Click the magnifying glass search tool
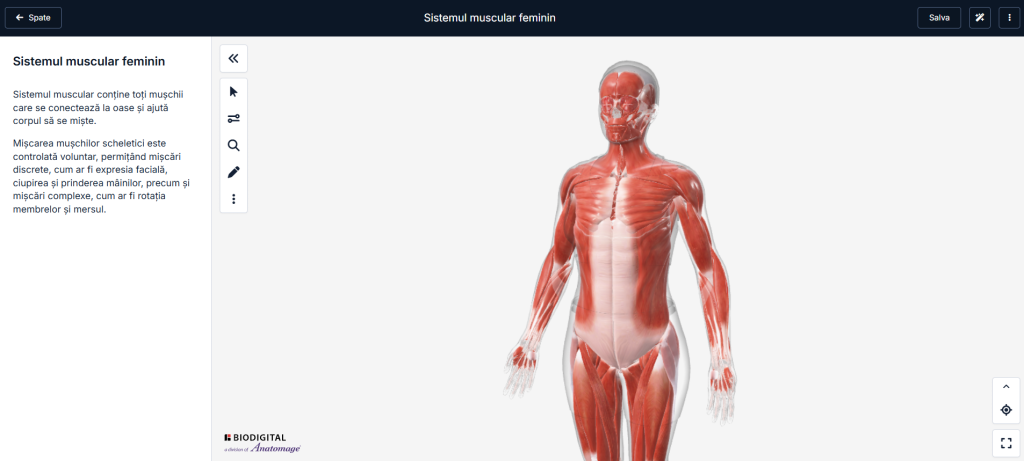Image resolution: width=1024 pixels, height=461 pixels. [233, 145]
